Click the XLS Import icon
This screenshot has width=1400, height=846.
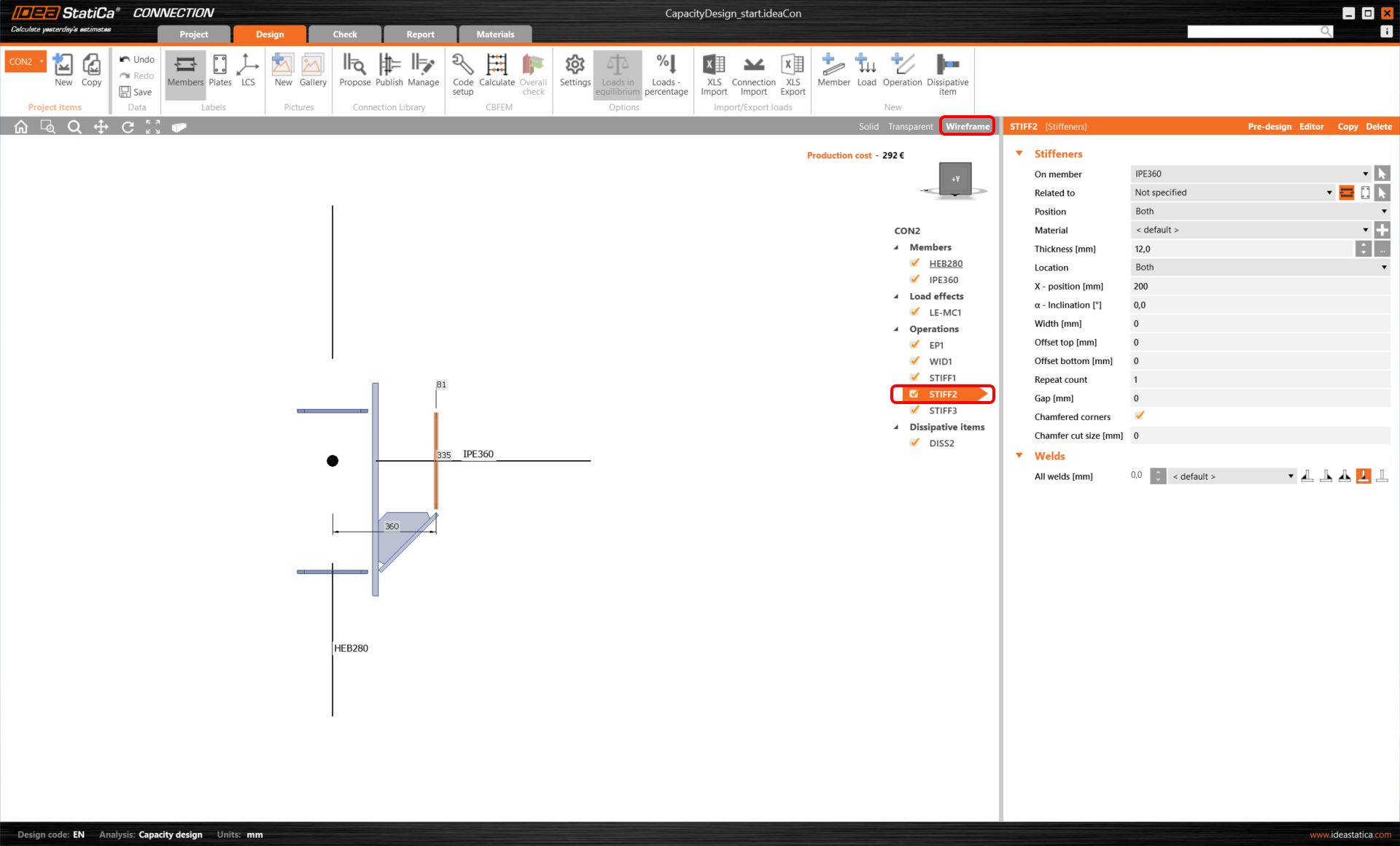(x=713, y=73)
